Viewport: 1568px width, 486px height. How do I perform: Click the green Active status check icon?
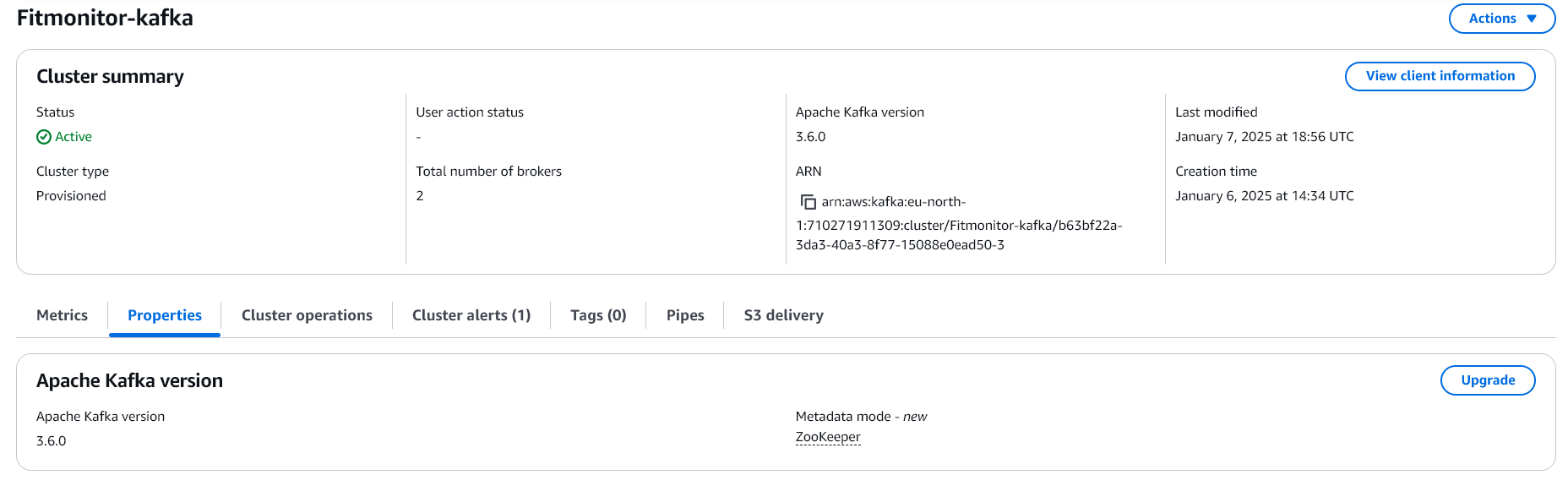(44, 137)
